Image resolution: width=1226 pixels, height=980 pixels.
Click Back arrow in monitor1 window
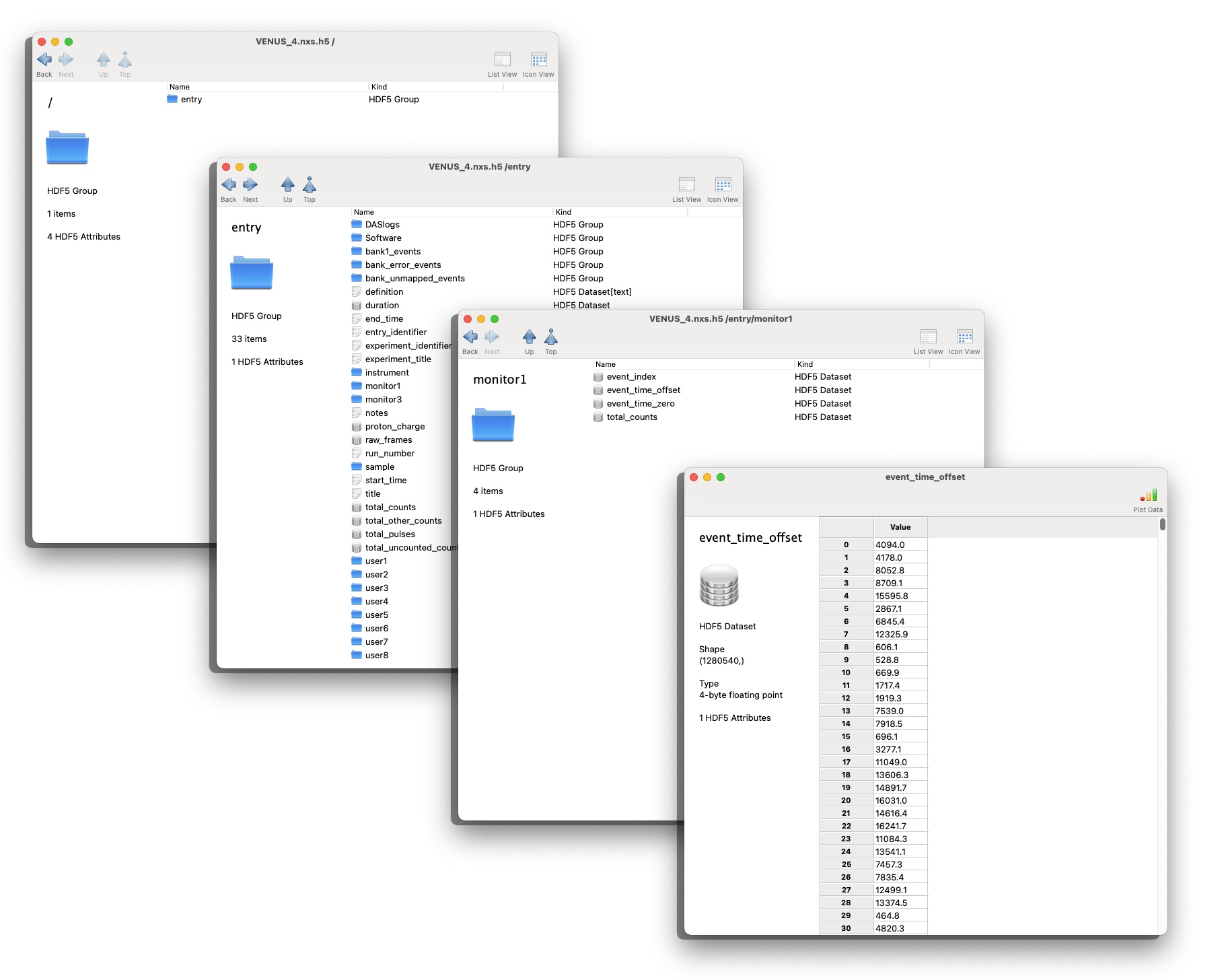click(470, 337)
